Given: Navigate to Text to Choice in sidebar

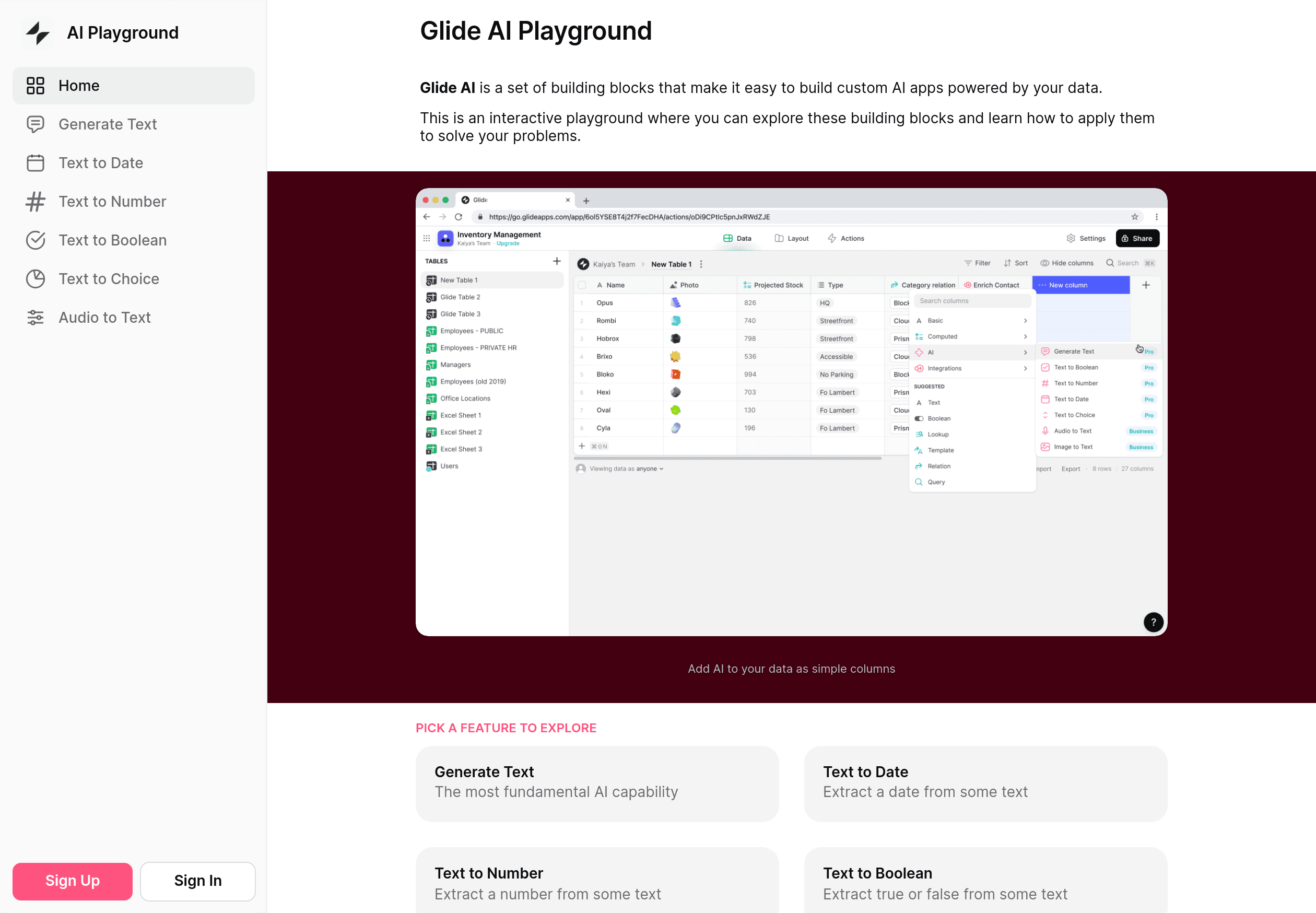Looking at the screenshot, I should 133,278.
